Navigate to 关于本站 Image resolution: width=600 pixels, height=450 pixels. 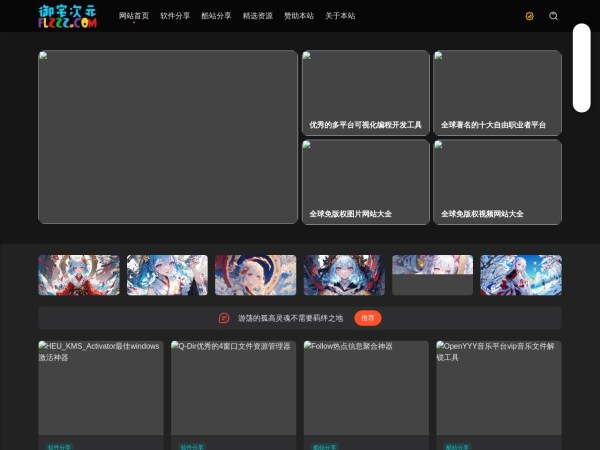tap(340, 16)
